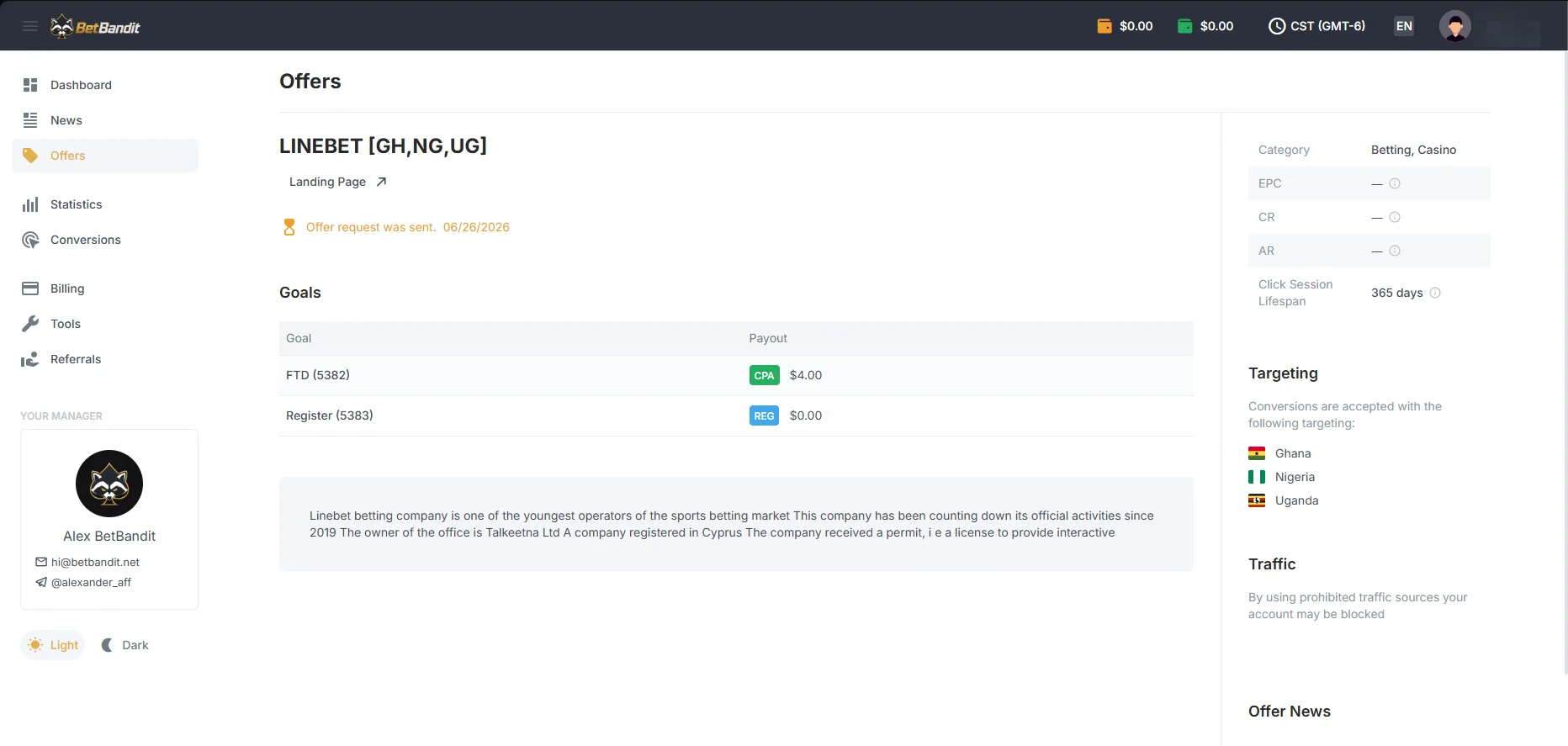
Task: Open News section in sidebar
Action: (105, 120)
